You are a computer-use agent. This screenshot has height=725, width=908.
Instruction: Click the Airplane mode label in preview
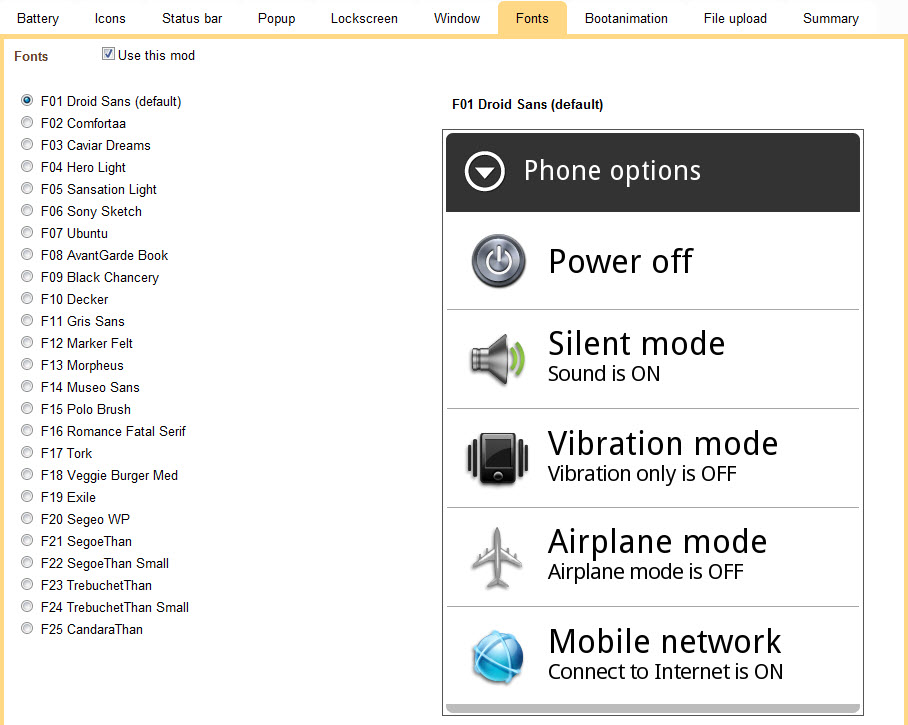(658, 543)
